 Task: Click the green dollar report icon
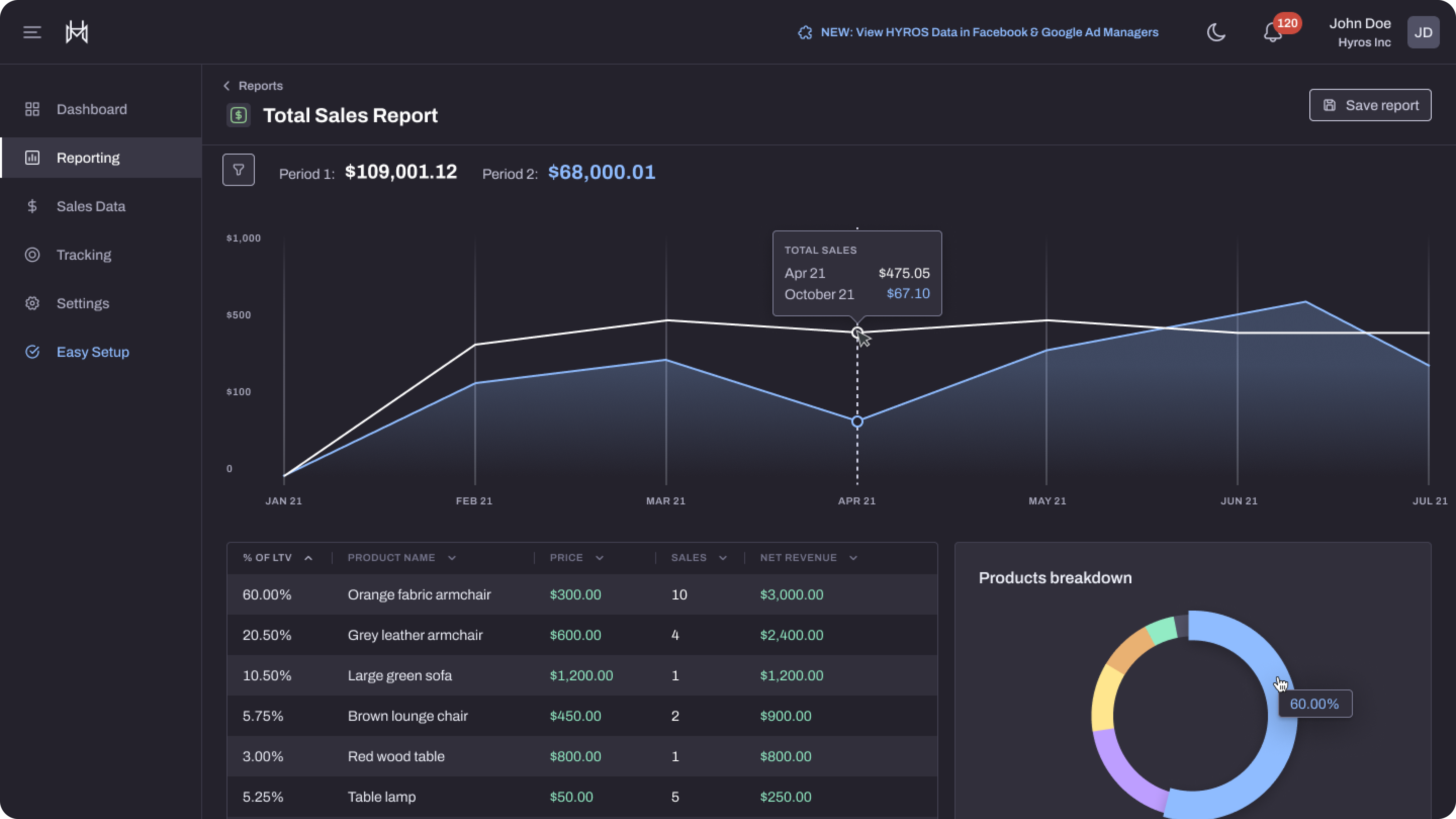tap(239, 115)
